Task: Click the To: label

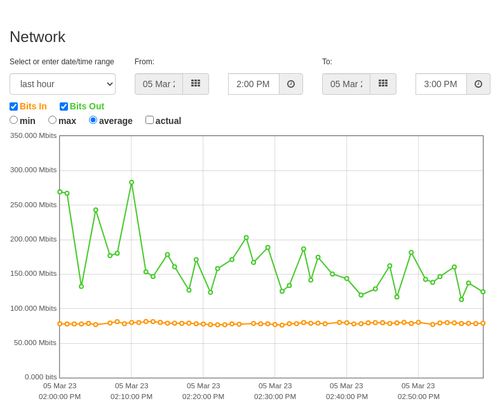Action: click(x=327, y=62)
